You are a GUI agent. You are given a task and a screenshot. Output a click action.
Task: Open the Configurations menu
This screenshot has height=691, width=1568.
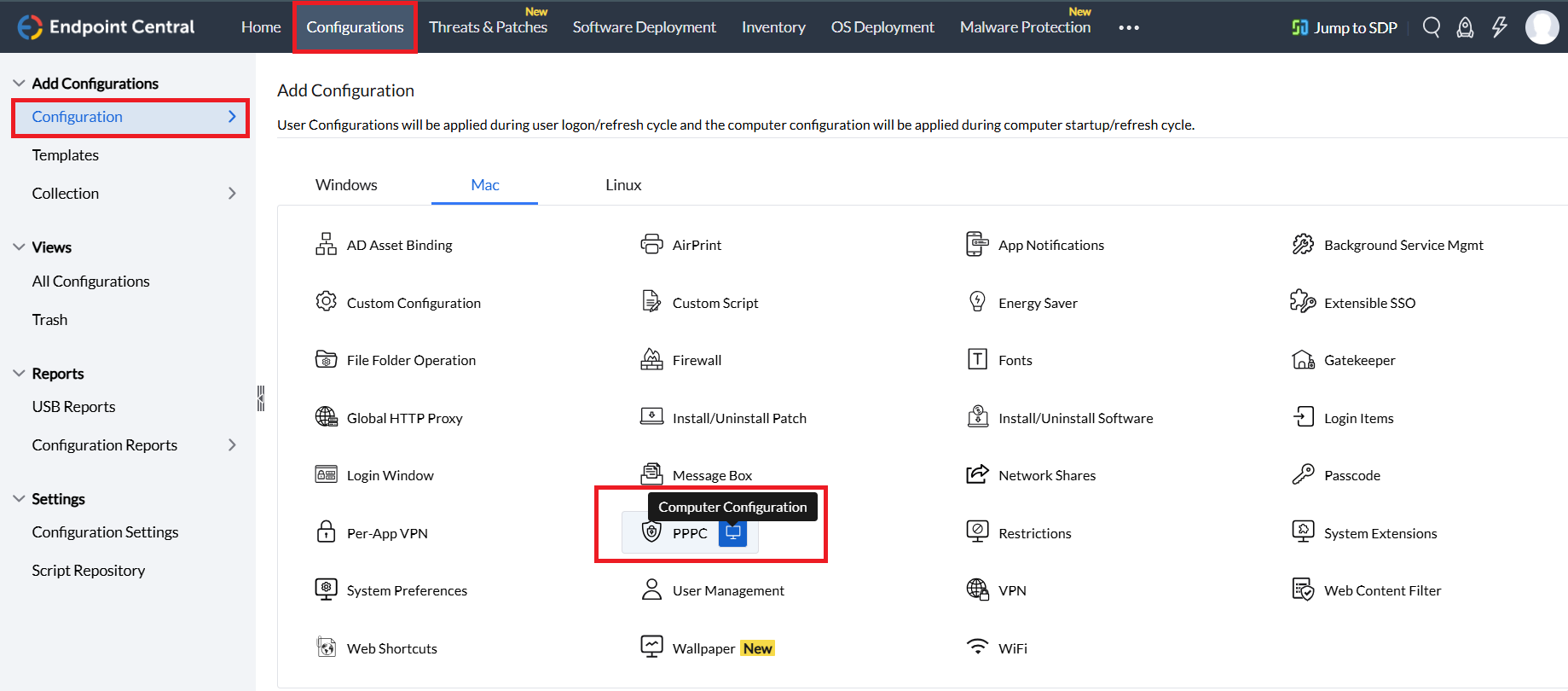click(x=355, y=27)
